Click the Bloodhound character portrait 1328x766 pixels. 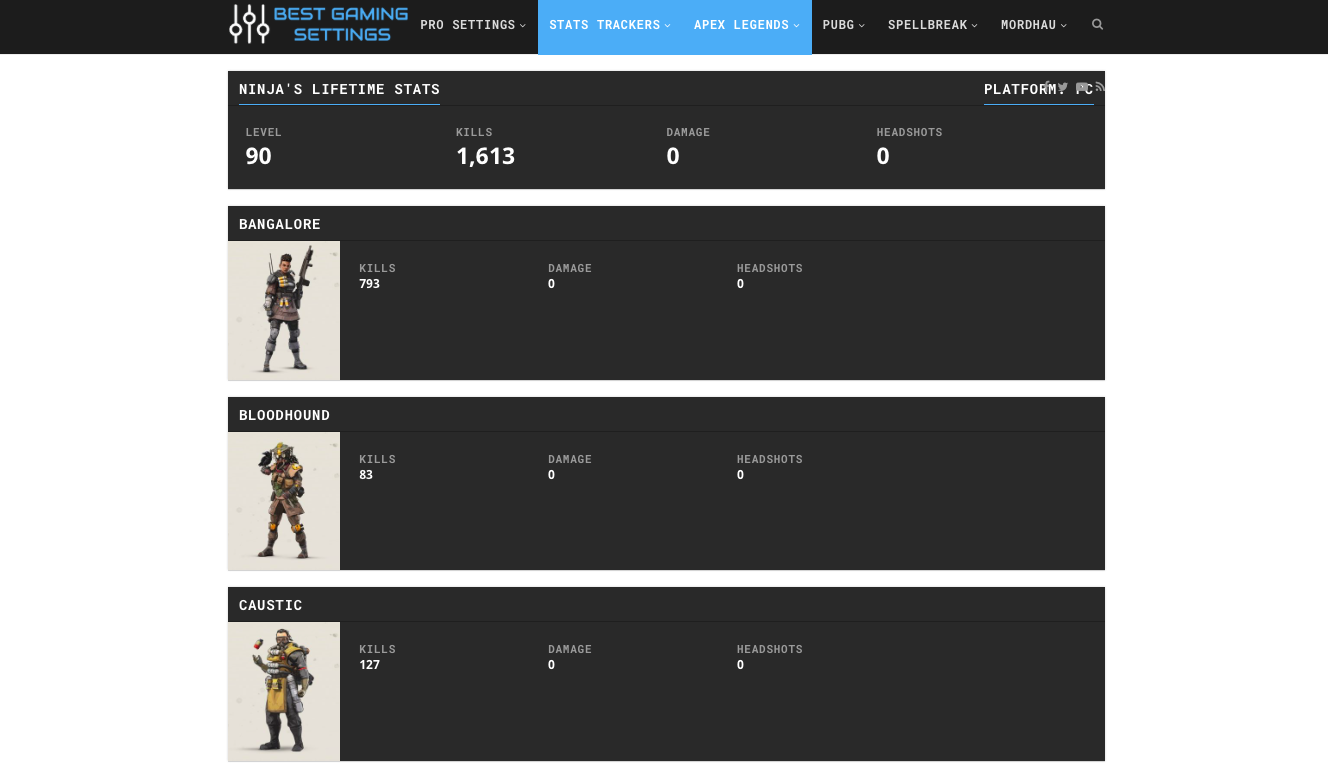pyautogui.click(x=283, y=501)
